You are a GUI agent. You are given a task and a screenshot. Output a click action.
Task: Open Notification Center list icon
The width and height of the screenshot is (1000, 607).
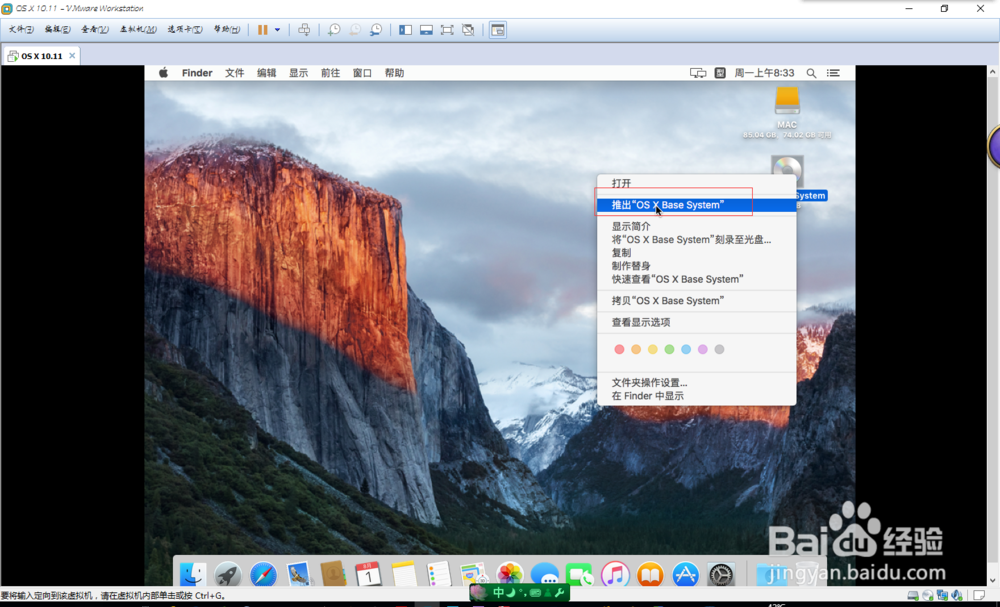[x=833, y=73]
